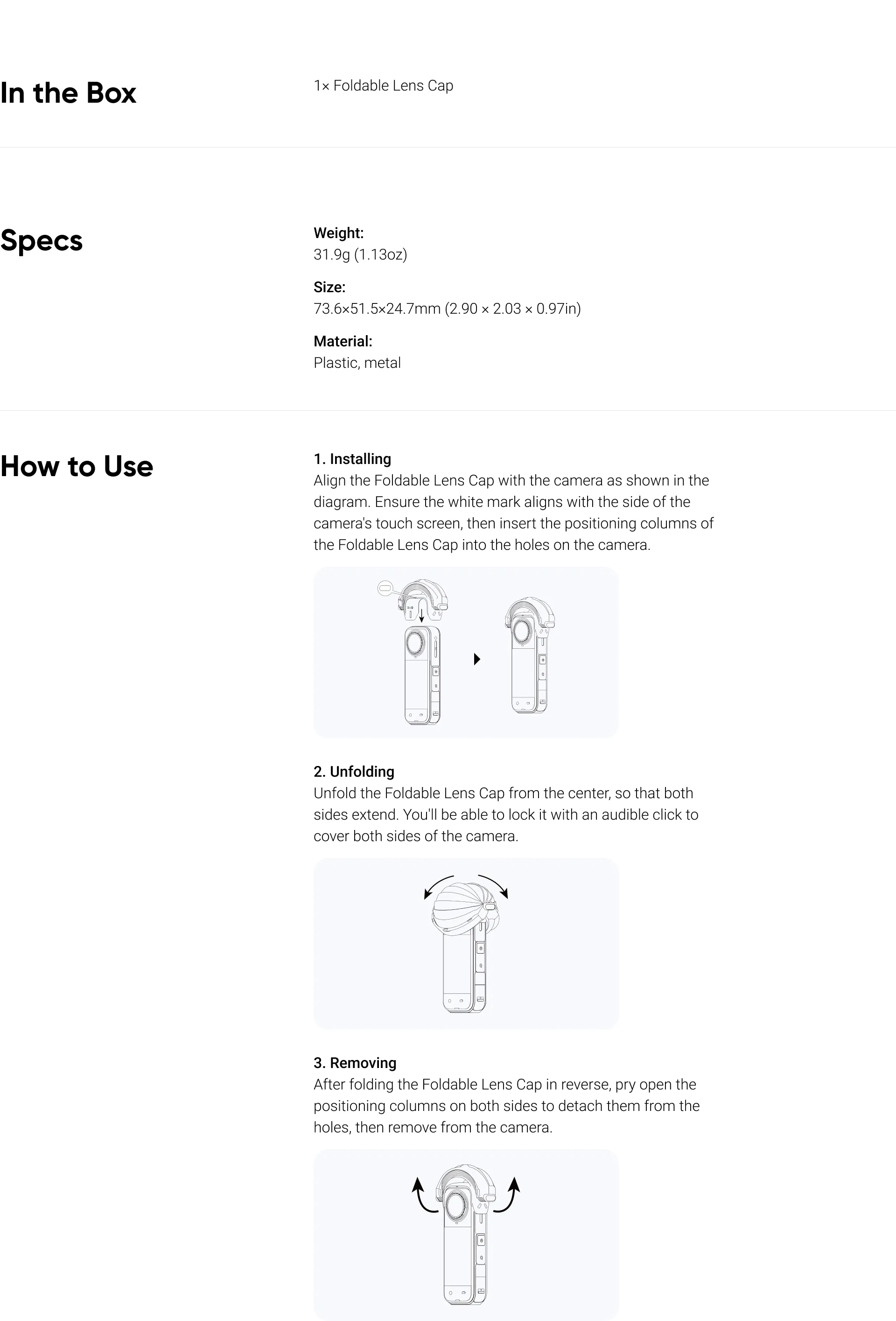Click the white mark callout oval

pyautogui.click(x=385, y=587)
